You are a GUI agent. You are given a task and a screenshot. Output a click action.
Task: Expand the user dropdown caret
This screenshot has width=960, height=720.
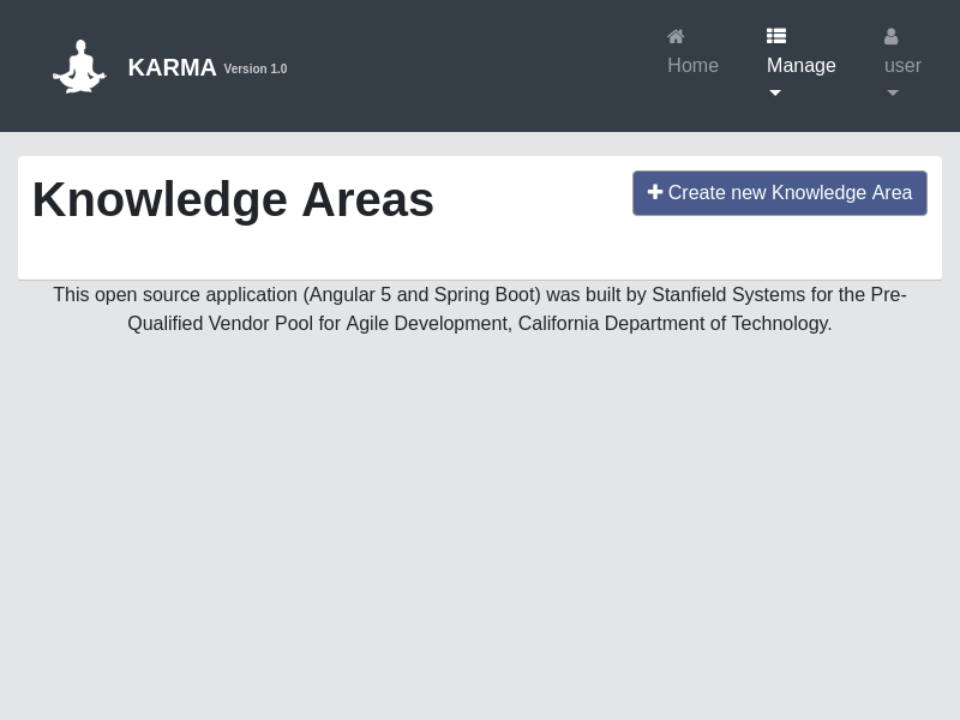tap(893, 93)
